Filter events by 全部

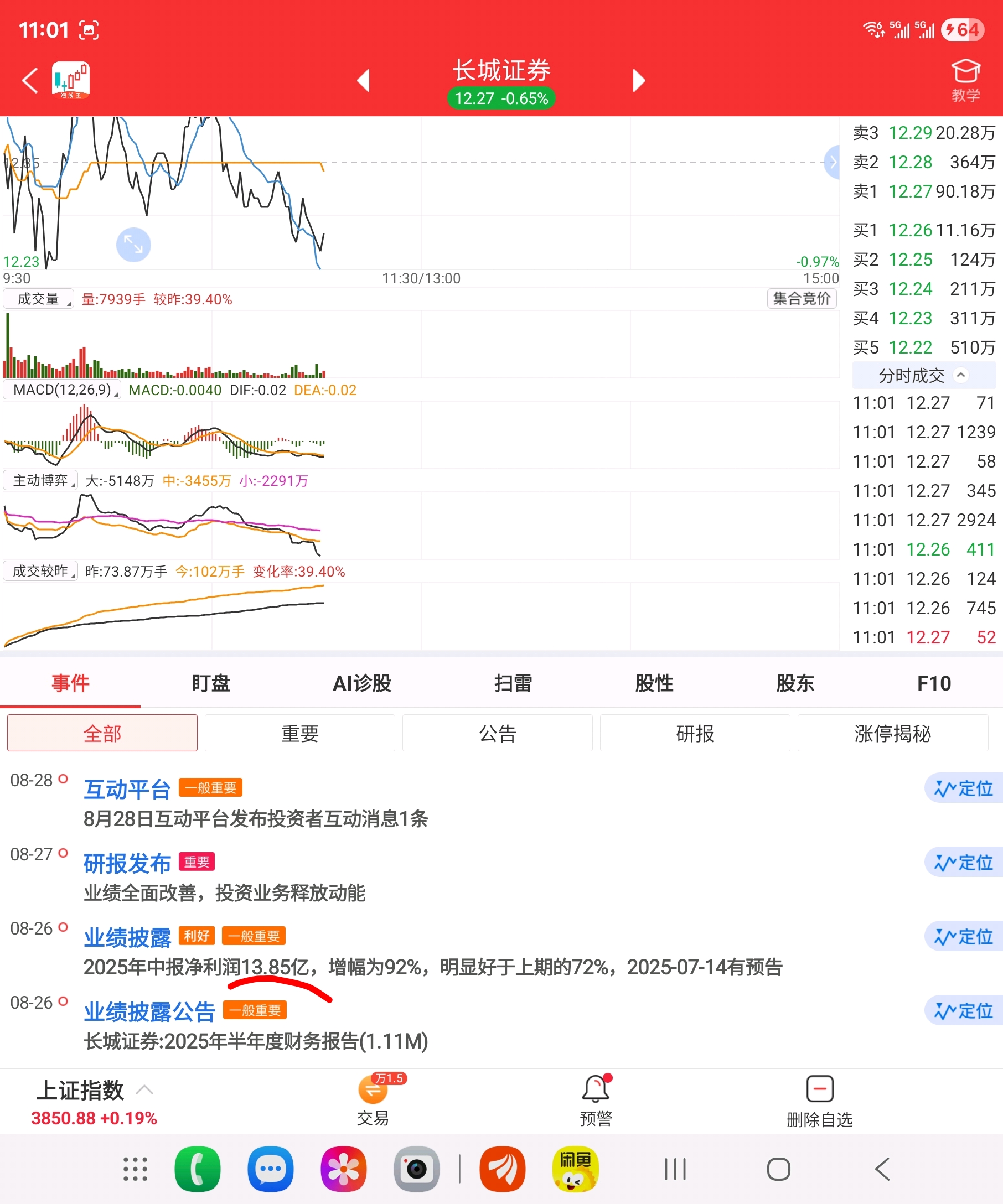click(102, 733)
